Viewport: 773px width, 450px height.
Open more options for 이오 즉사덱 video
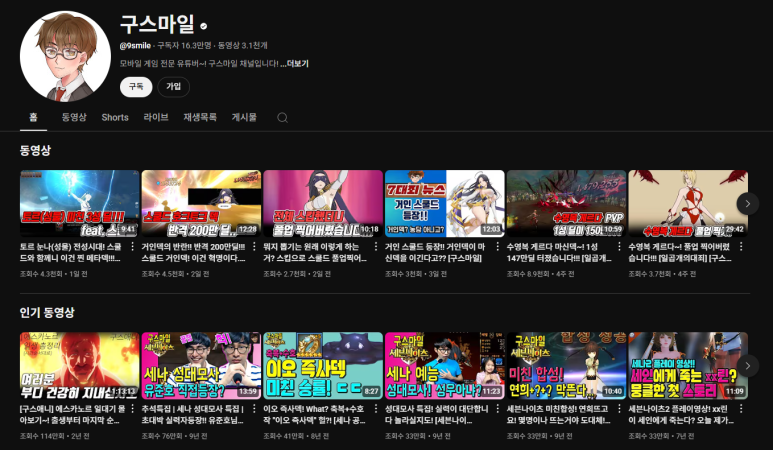(376, 409)
